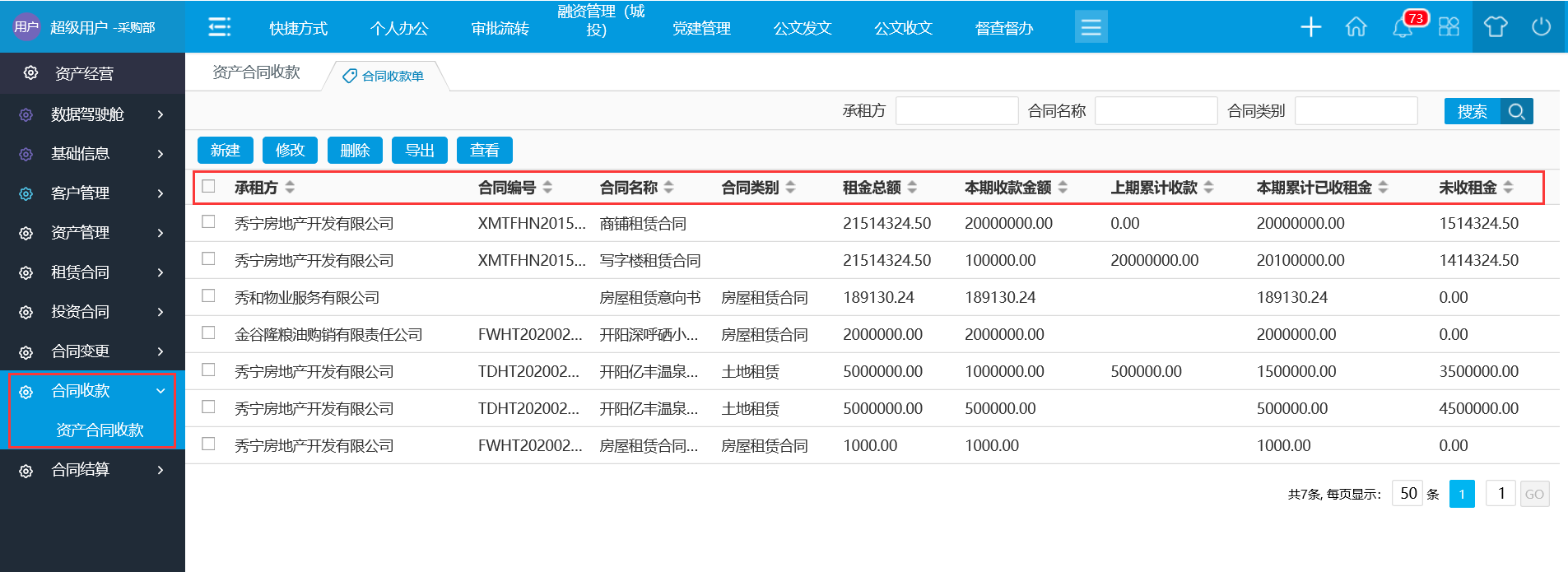
Task: Click the plus add icon in header
Action: click(x=1310, y=27)
